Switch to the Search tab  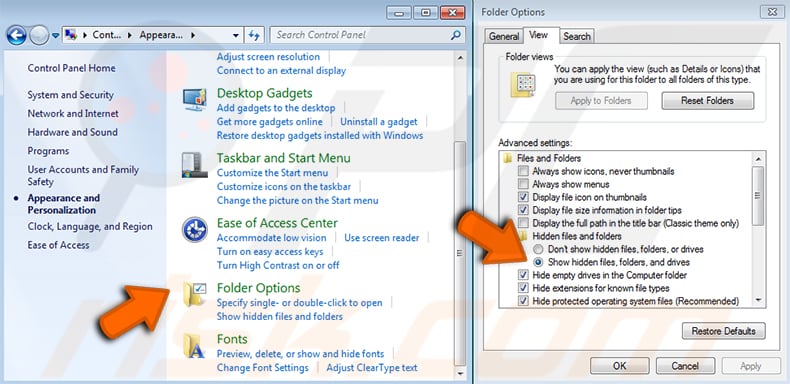click(x=577, y=36)
